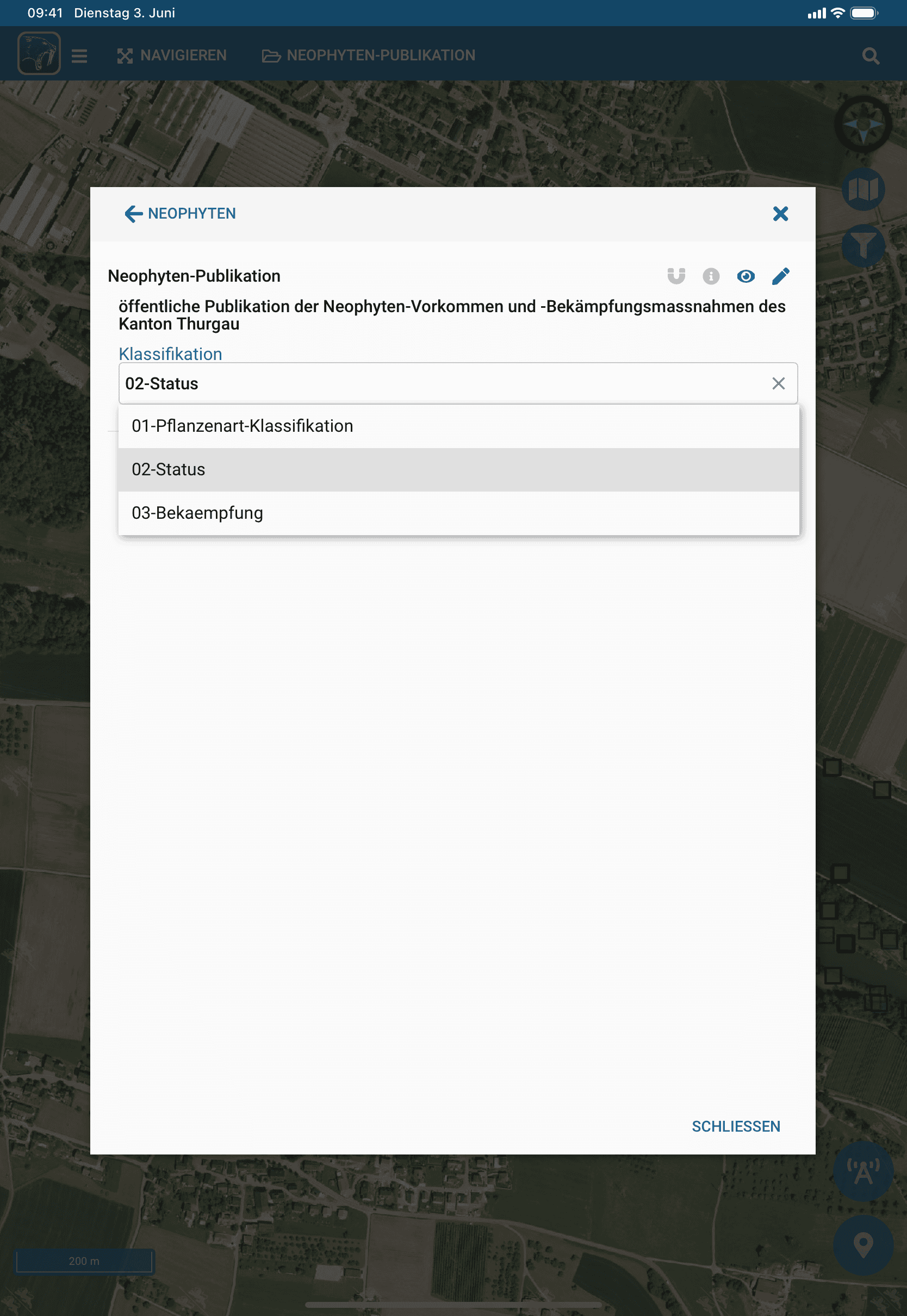Toggle layer visibility eye icon
The height and width of the screenshot is (1316, 907).
pyautogui.click(x=746, y=276)
